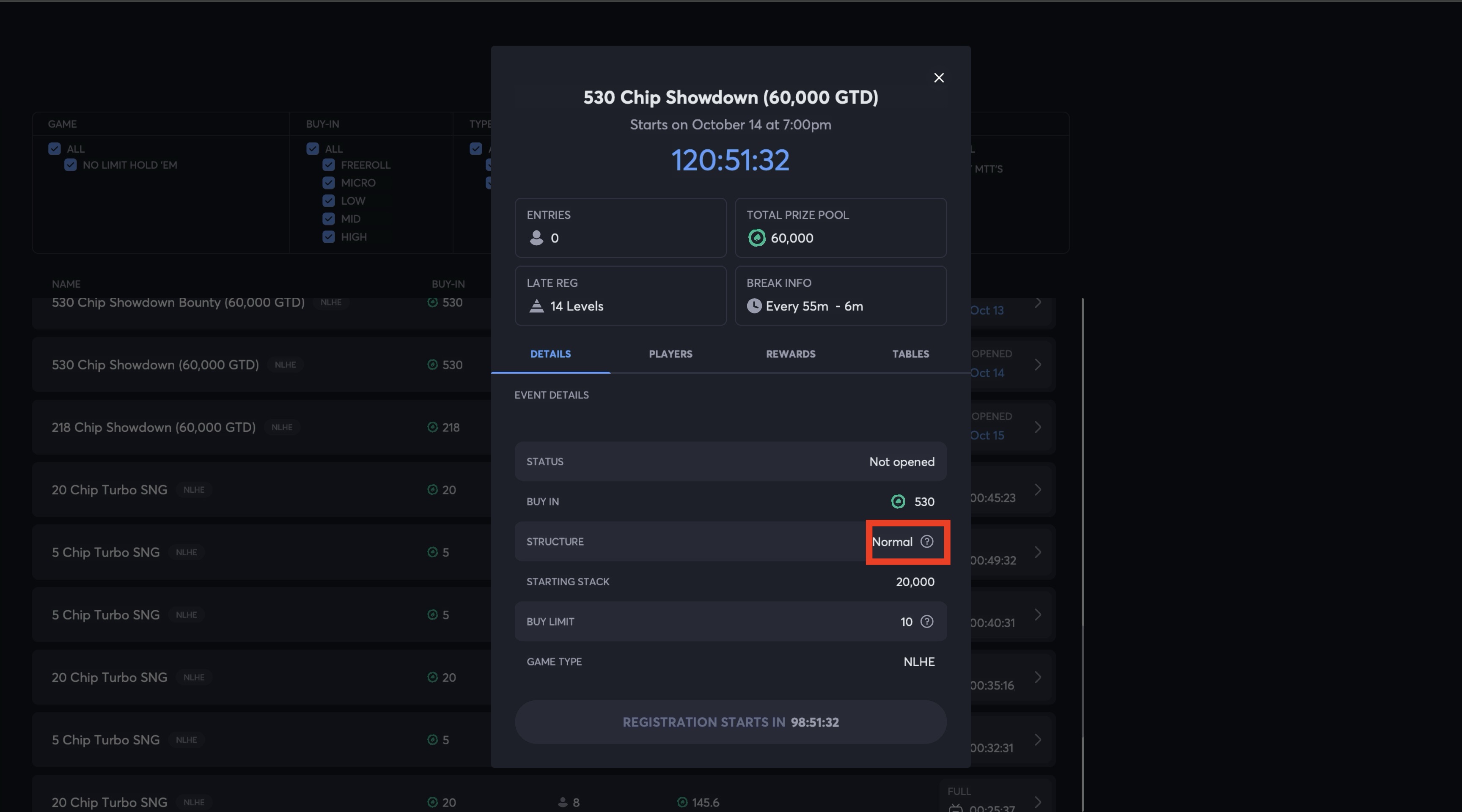Image resolution: width=1462 pixels, height=812 pixels.
Task: Open the chevron on the 00:45:23 SNG row
Action: coord(1037,490)
